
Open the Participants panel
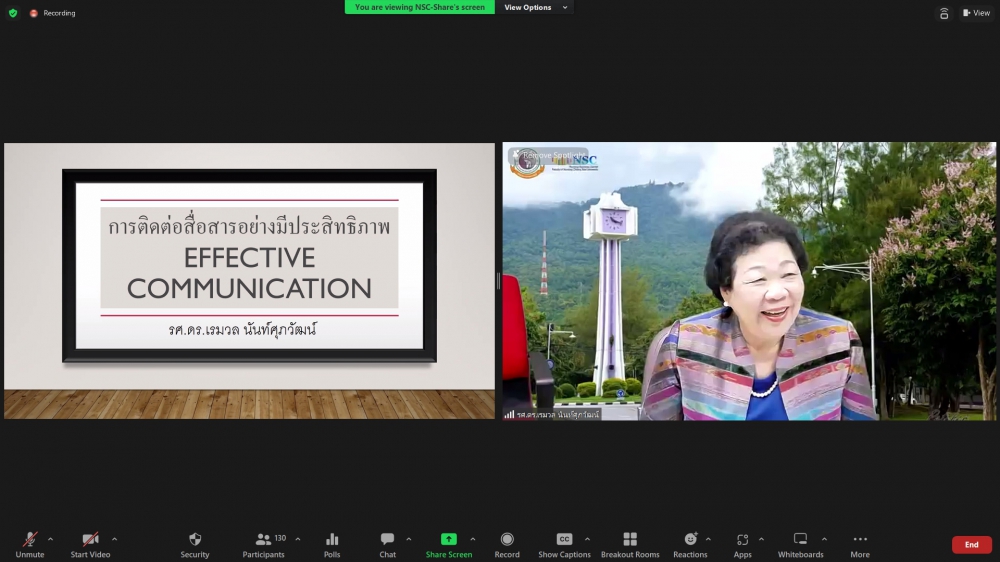[264, 540]
